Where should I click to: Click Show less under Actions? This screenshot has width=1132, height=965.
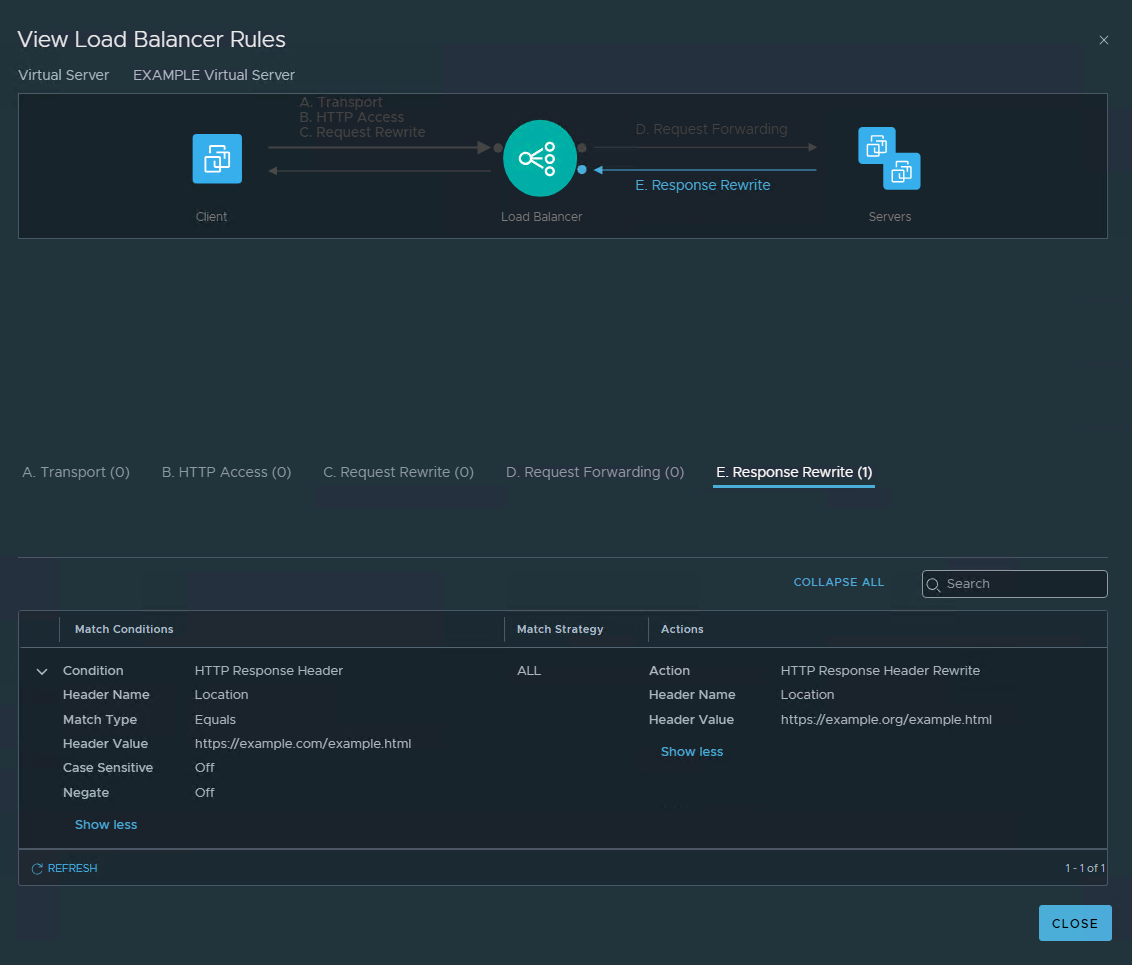click(x=692, y=752)
